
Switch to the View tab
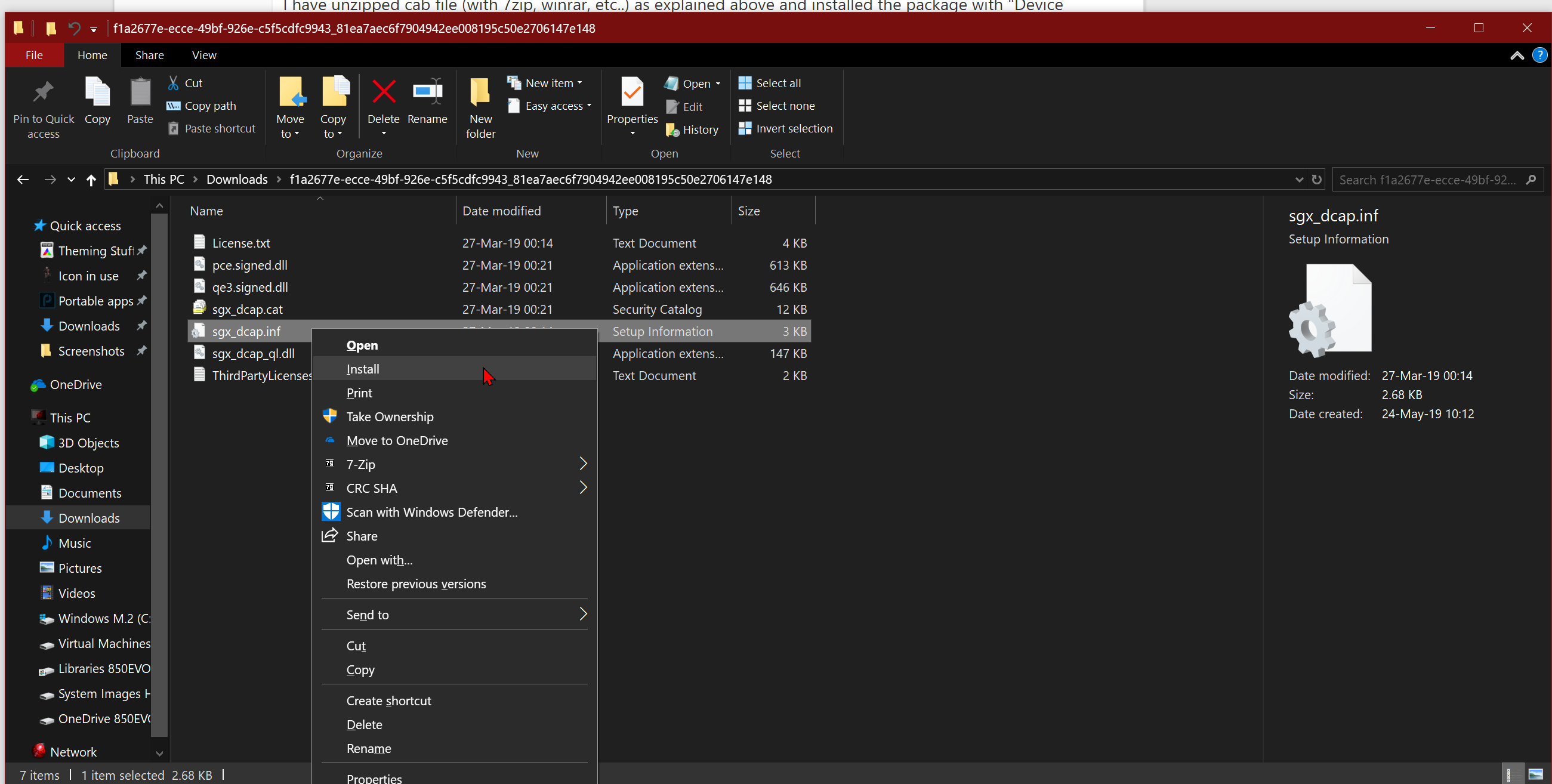pos(204,55)
